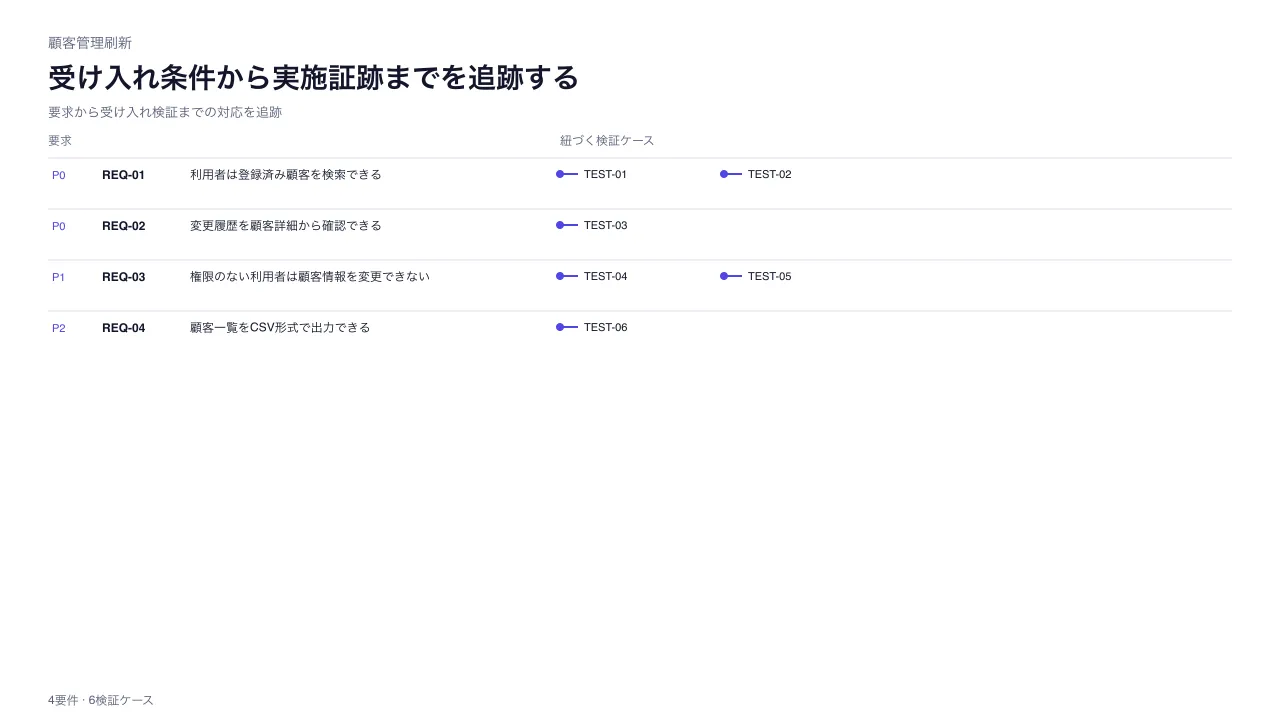
Task: Click the TEST-05 link marker icon
Action: [731, 276]
